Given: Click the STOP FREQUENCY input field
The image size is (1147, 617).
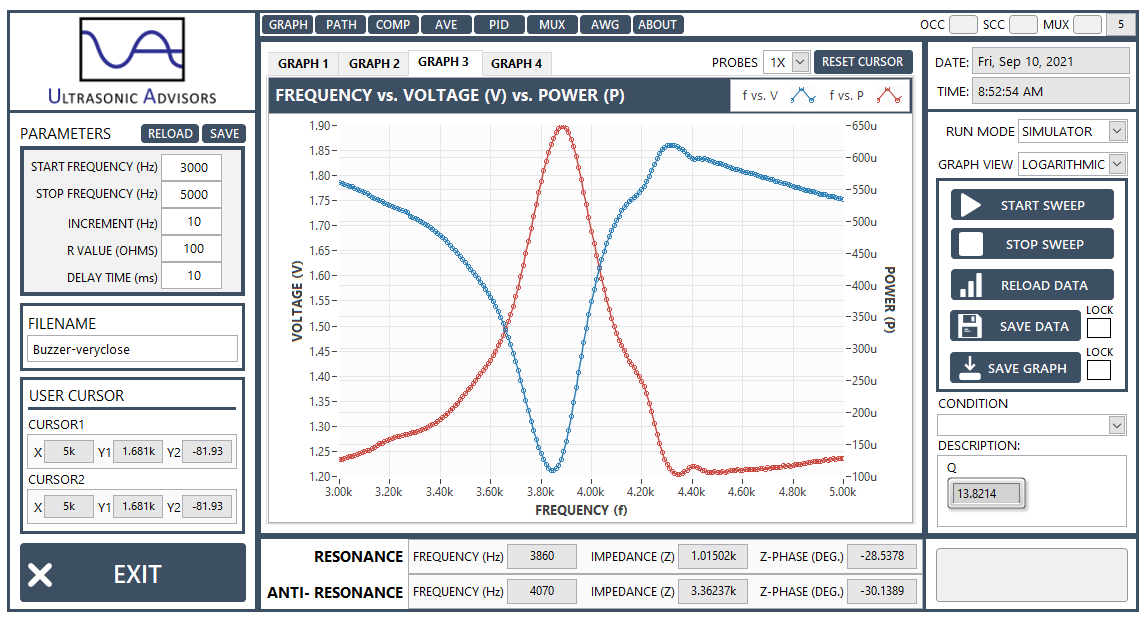Looking at the screenshot, I should click(x=191, y=194).
